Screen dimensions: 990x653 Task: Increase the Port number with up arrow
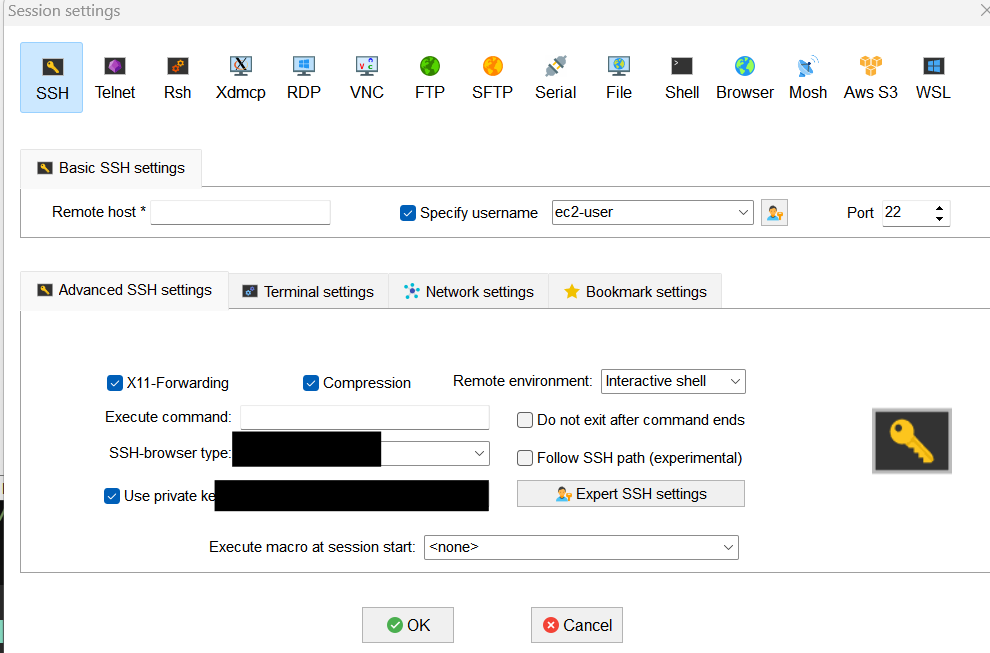click(939, 208)
